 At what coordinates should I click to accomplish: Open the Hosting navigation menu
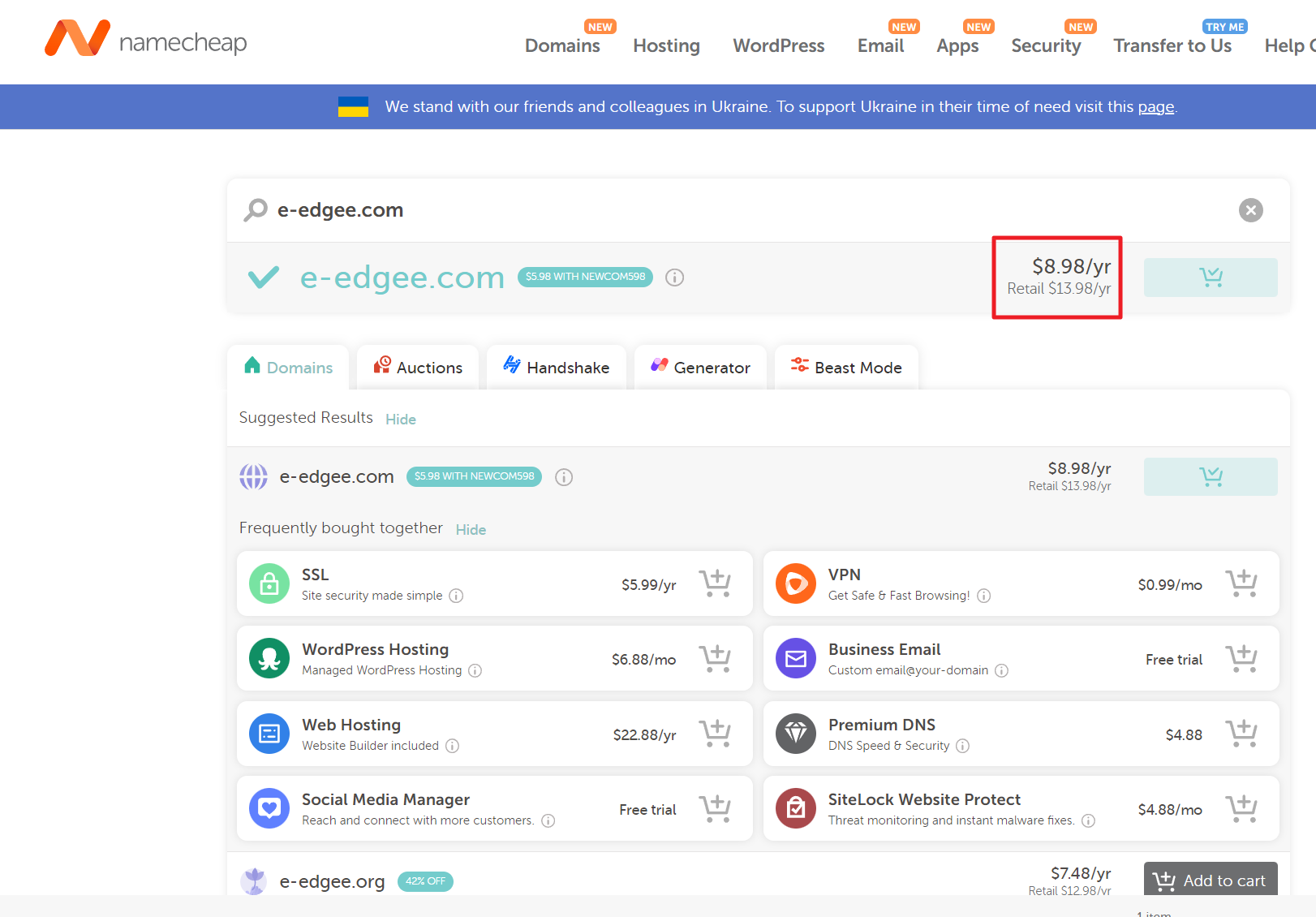click(666, 45)
